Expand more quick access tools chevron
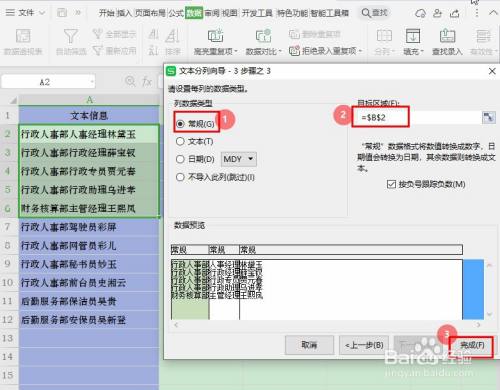 [x=78, y=13]
